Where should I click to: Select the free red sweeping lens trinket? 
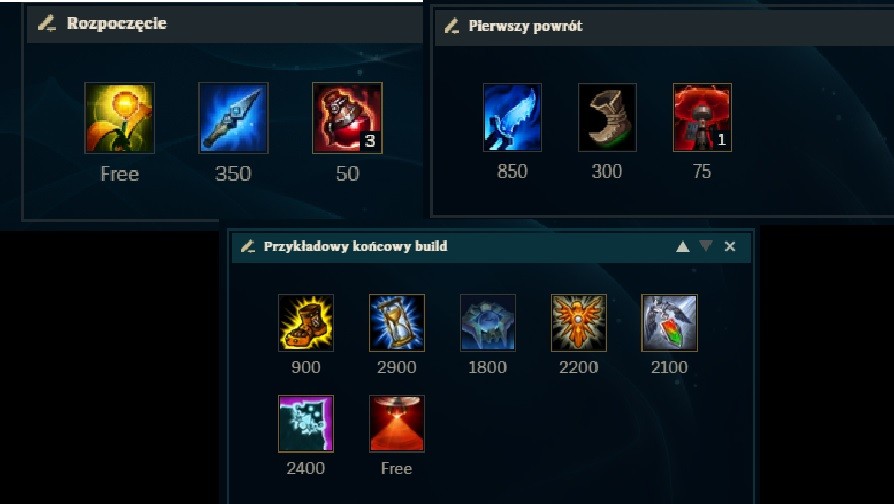(397, 424)
